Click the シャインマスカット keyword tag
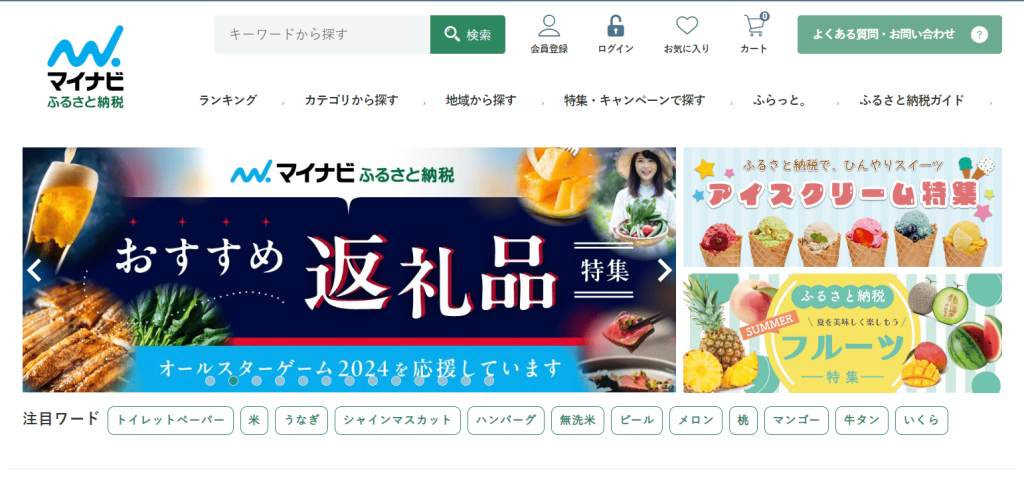This screenshot has height=486, width=1024. 398,420
